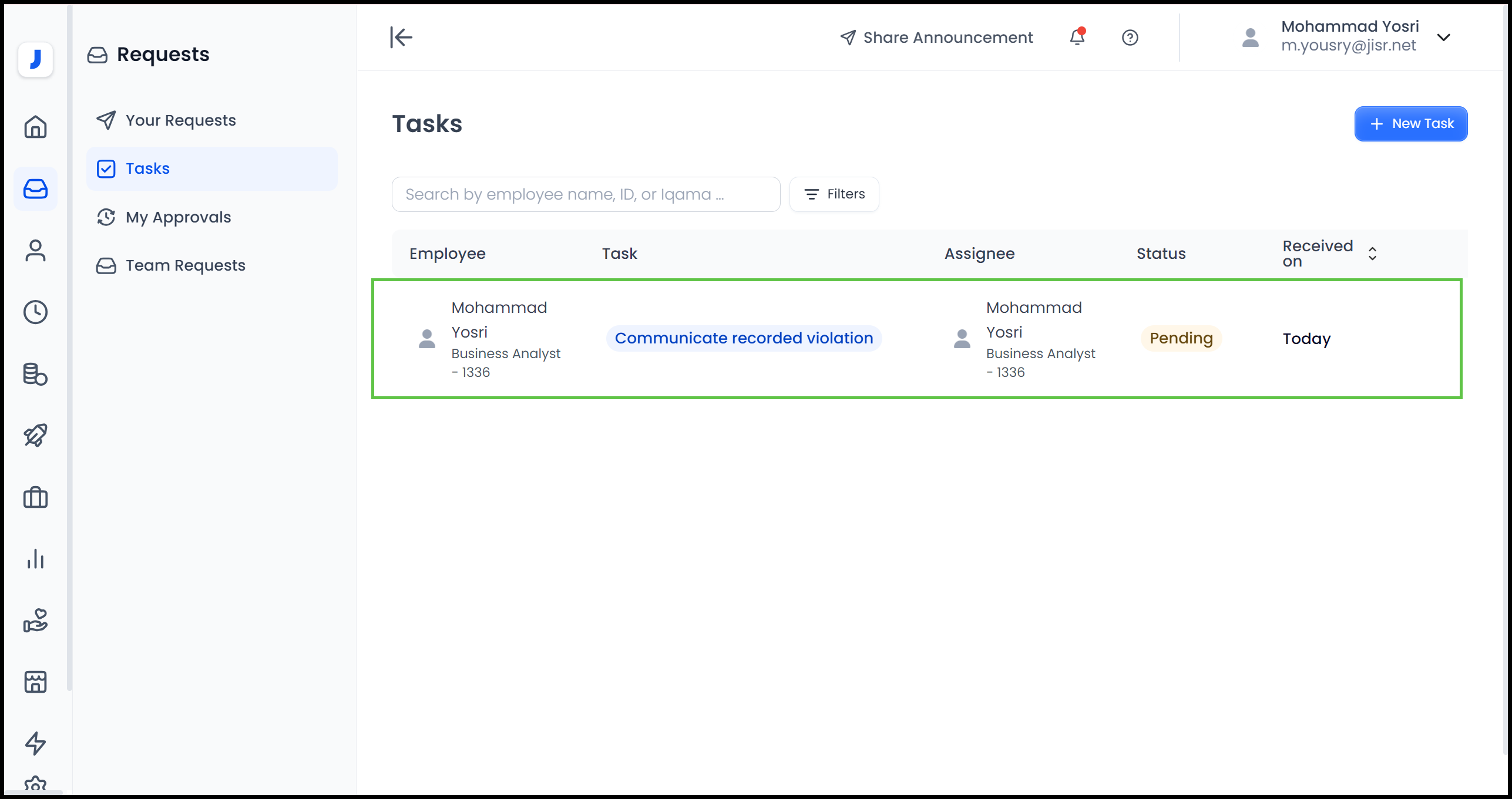Focus the employee search field
The image size is (1512, 799).
[585, 194]
